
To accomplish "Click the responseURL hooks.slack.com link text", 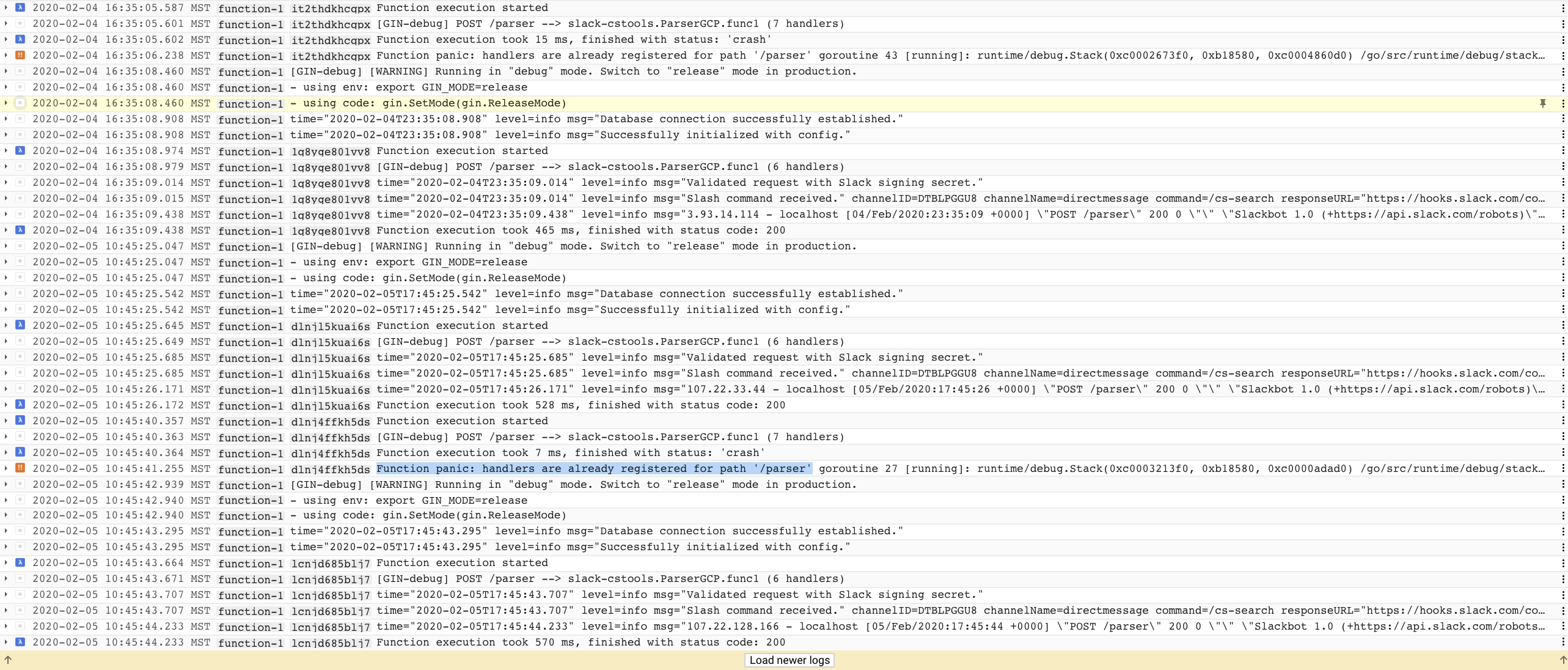I will pos(1460,199).
